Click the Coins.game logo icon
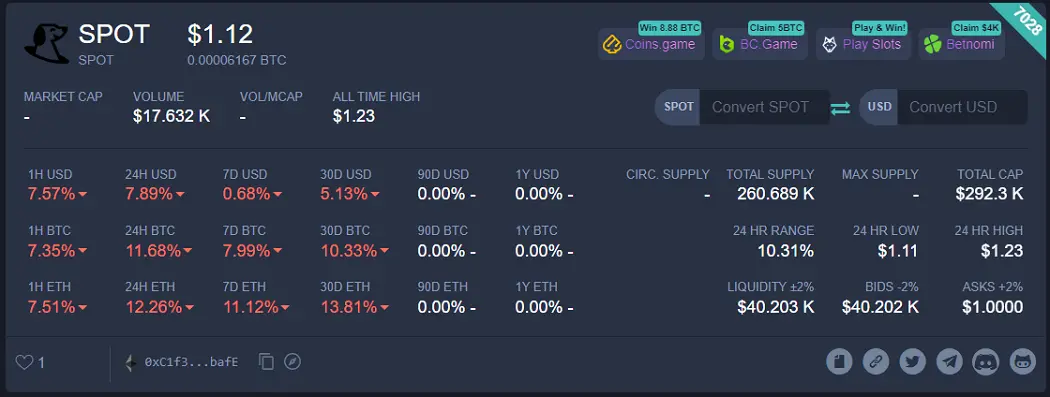This screenshot has height=397, width=1050. 612,45
